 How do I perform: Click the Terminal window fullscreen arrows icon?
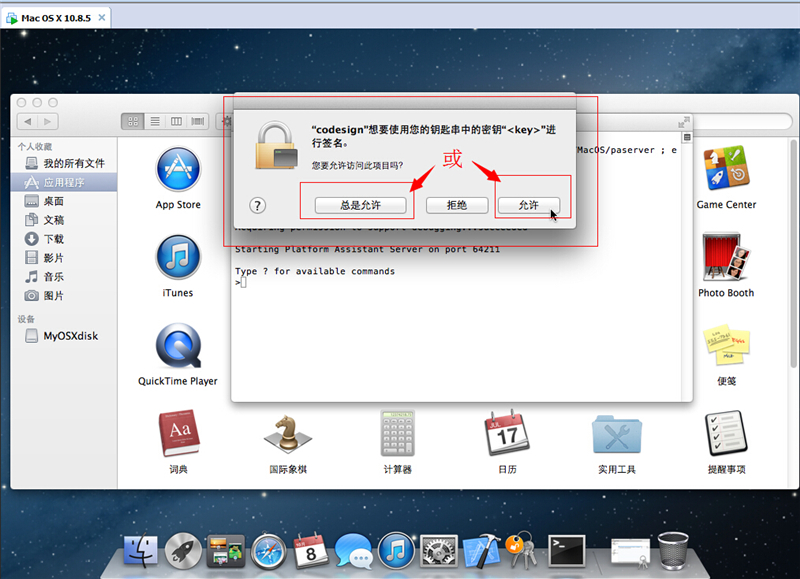pos(684,122)
